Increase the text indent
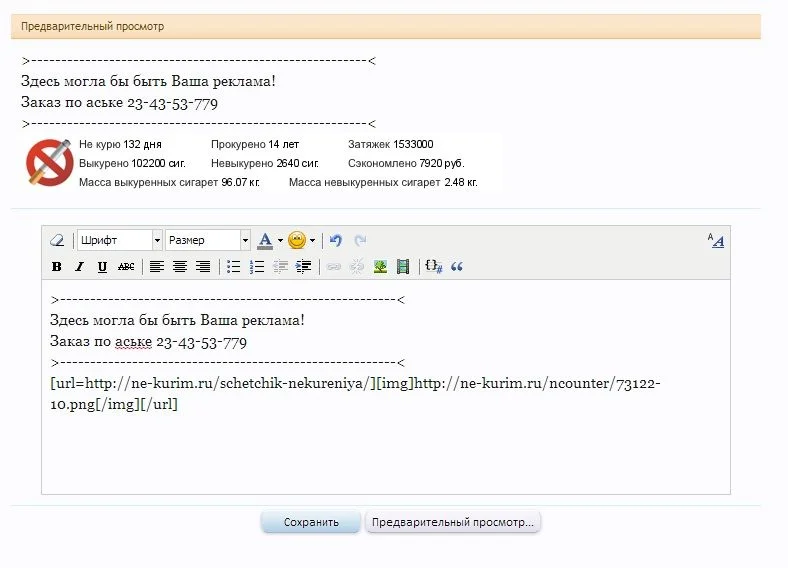The width and height of the screenshot is (788, 568). tap(304, 266)
